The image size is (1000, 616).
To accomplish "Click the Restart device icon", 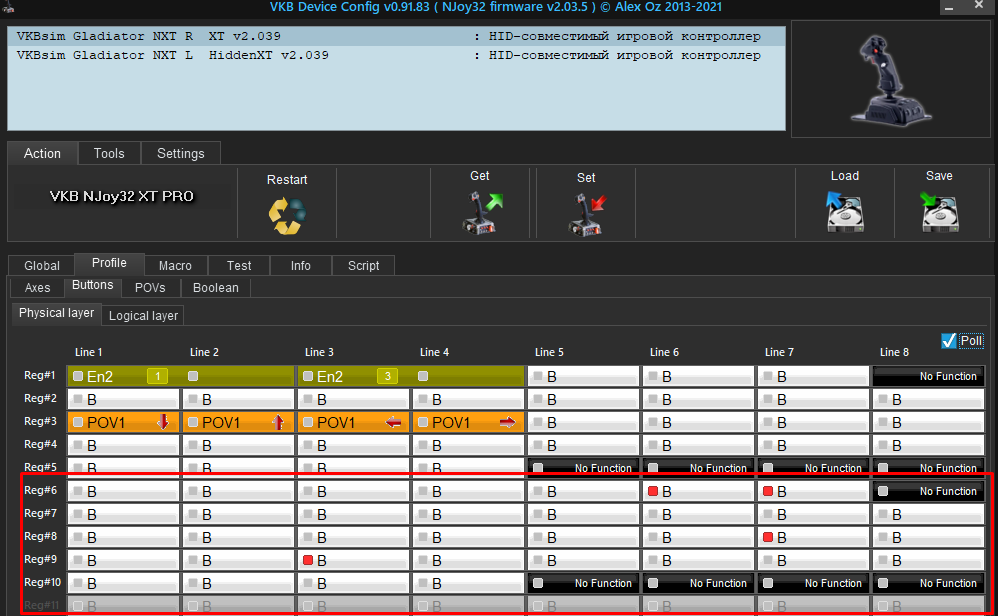I will coord(287,216).
